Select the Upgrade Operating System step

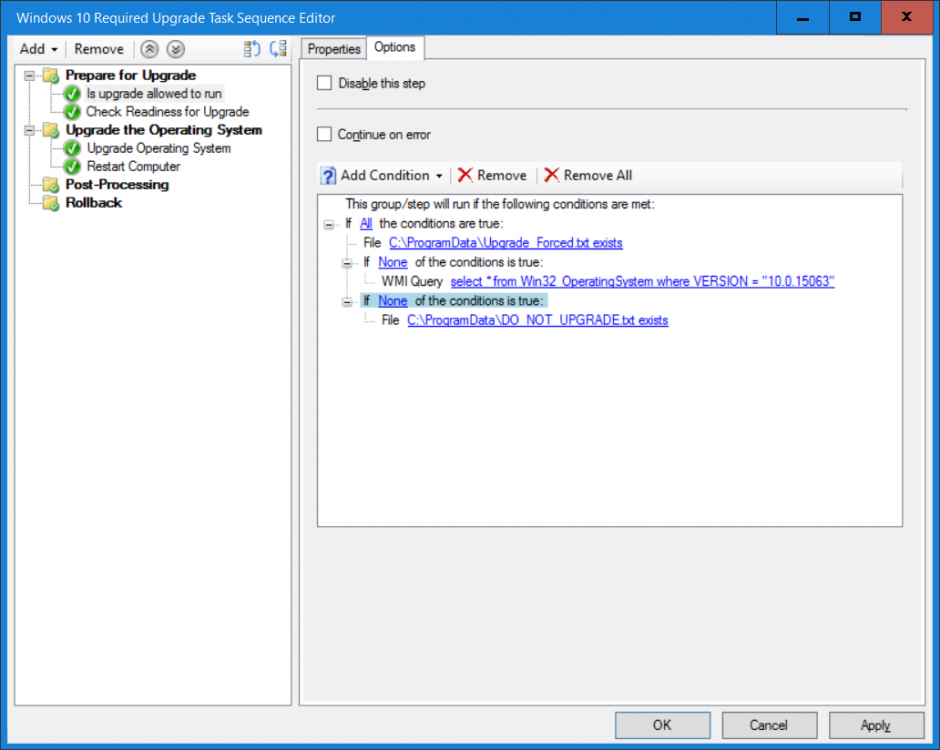159,148
